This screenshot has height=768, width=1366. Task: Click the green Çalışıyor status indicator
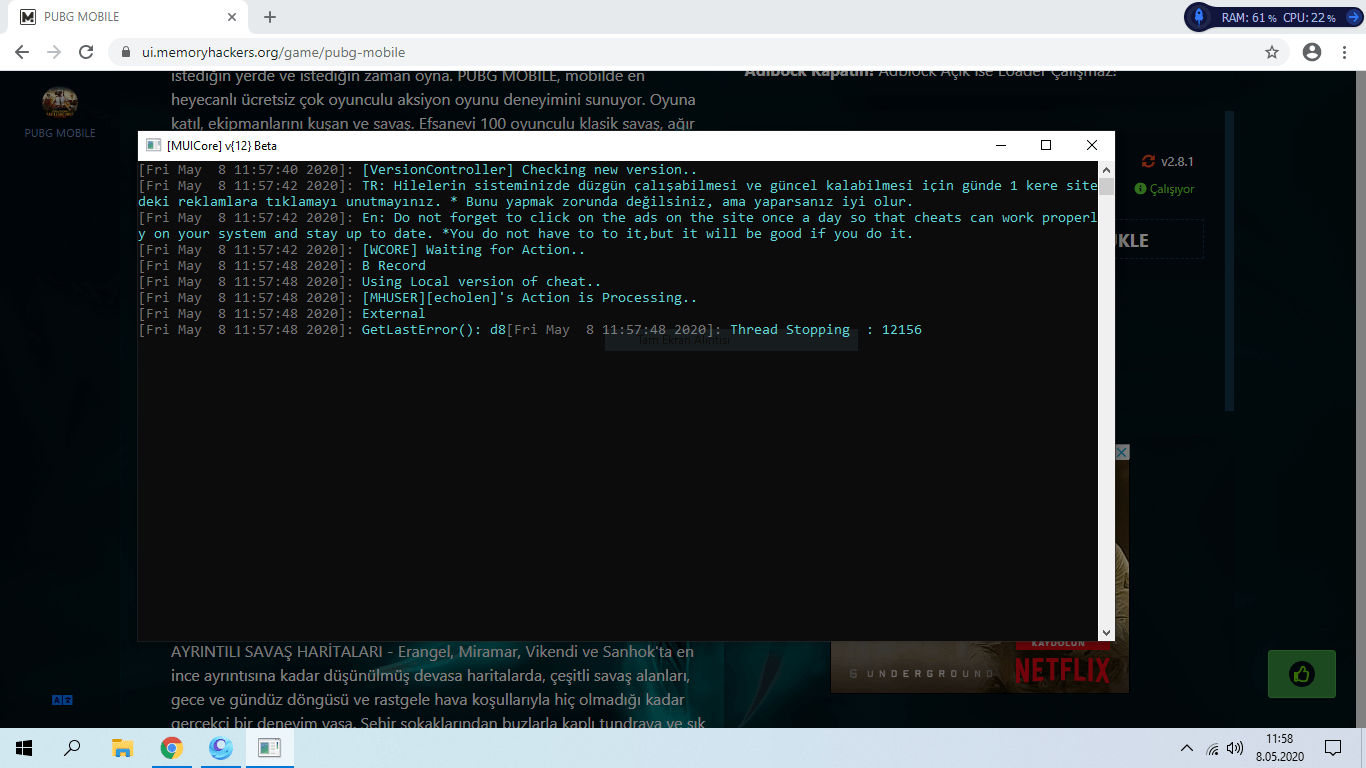(1164, 189)
